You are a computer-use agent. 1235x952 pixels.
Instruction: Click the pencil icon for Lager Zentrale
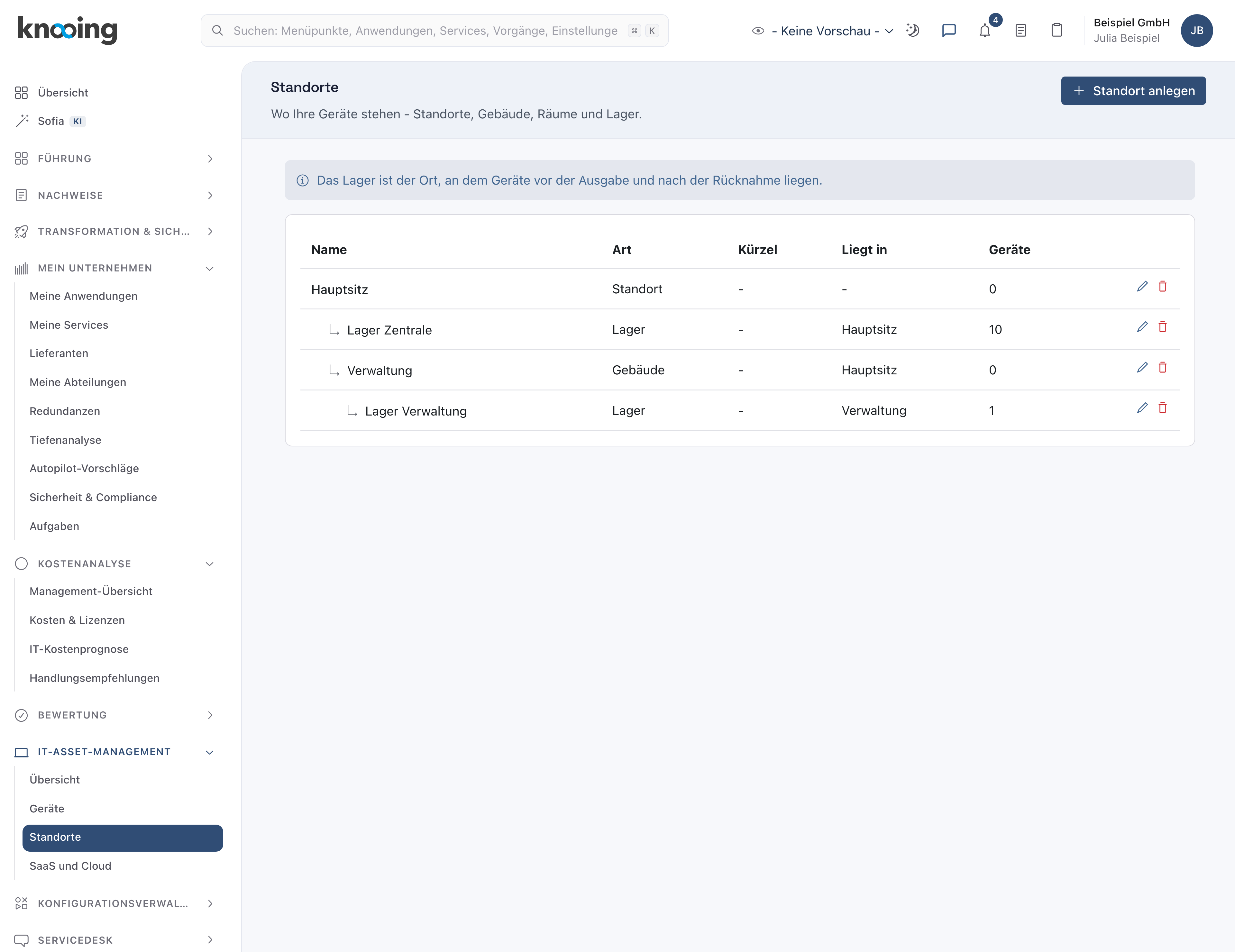pos(1142,327)
